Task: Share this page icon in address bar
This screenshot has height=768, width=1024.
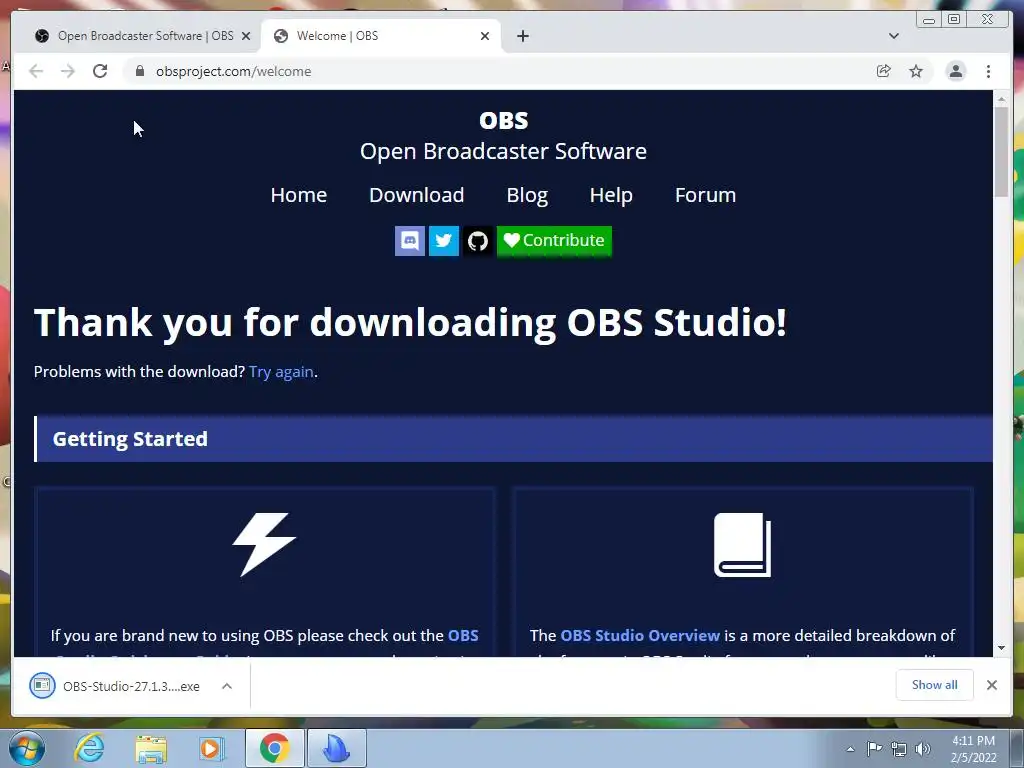Action: [884, 71]
